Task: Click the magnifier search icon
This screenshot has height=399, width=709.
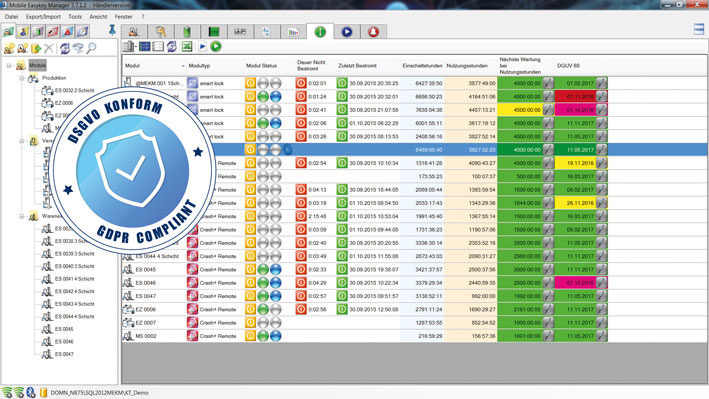Action: point(91,48)
